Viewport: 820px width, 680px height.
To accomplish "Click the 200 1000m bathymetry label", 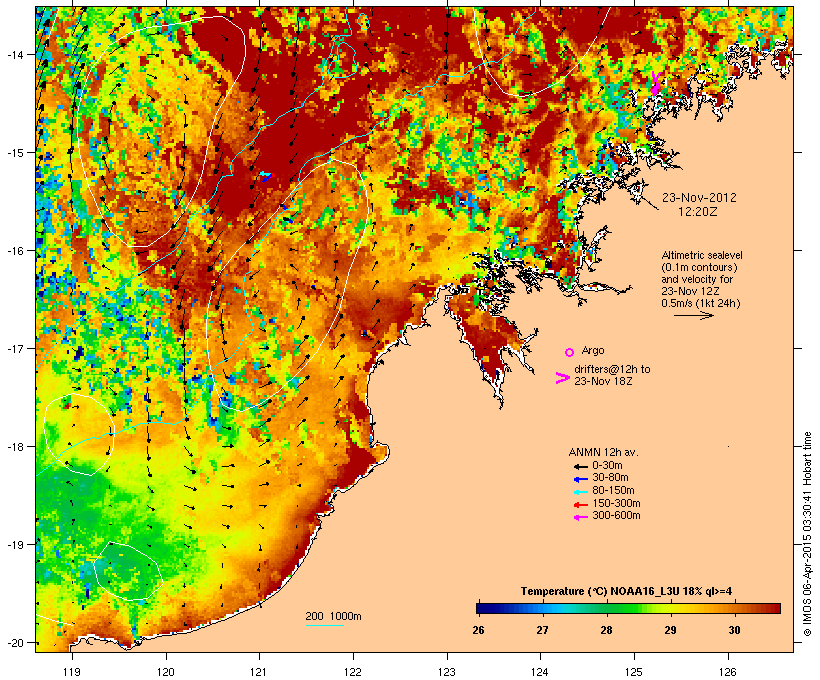I will point(333,616).
